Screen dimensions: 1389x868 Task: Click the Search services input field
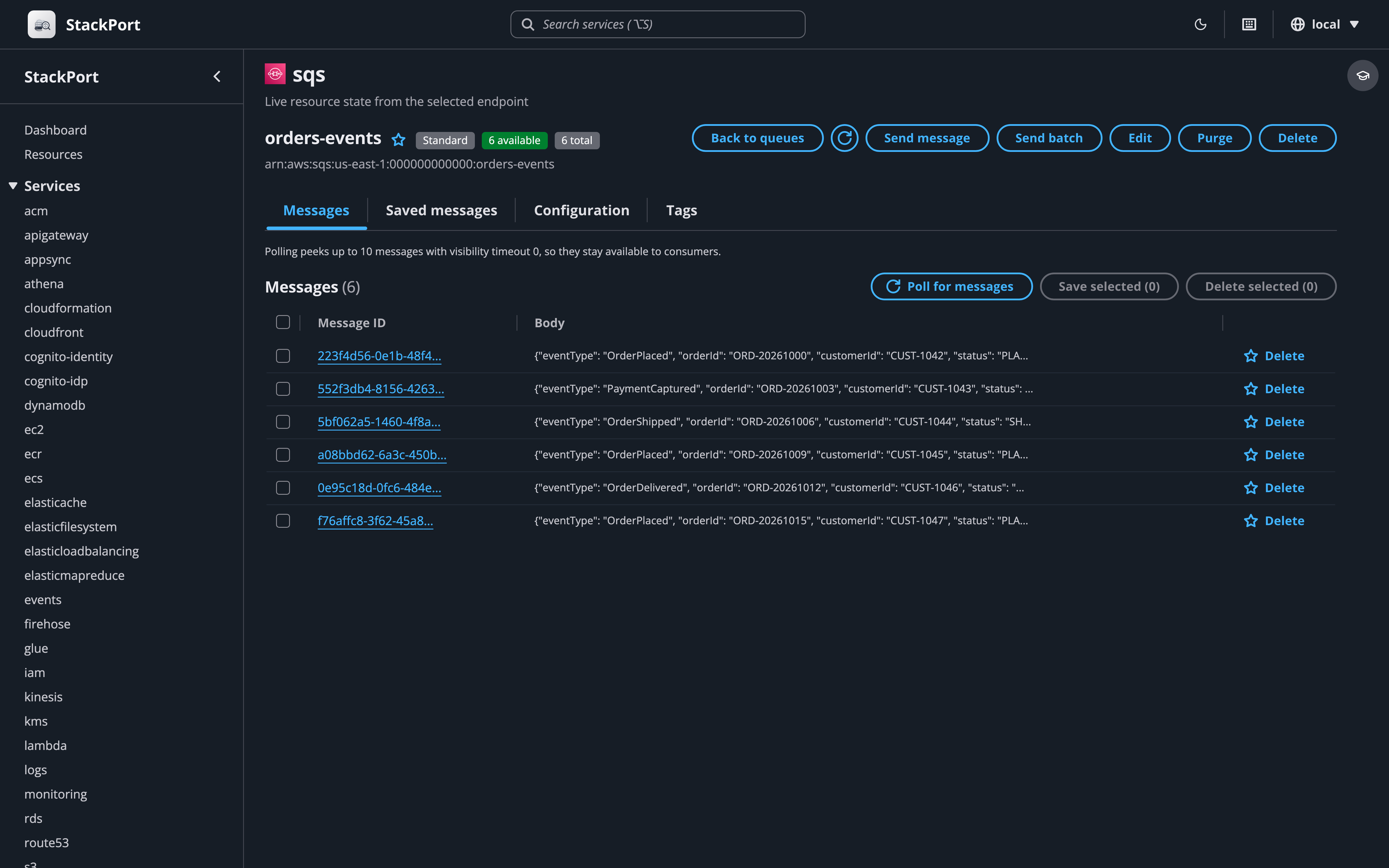pyautogui.click(x=658, y=24)
